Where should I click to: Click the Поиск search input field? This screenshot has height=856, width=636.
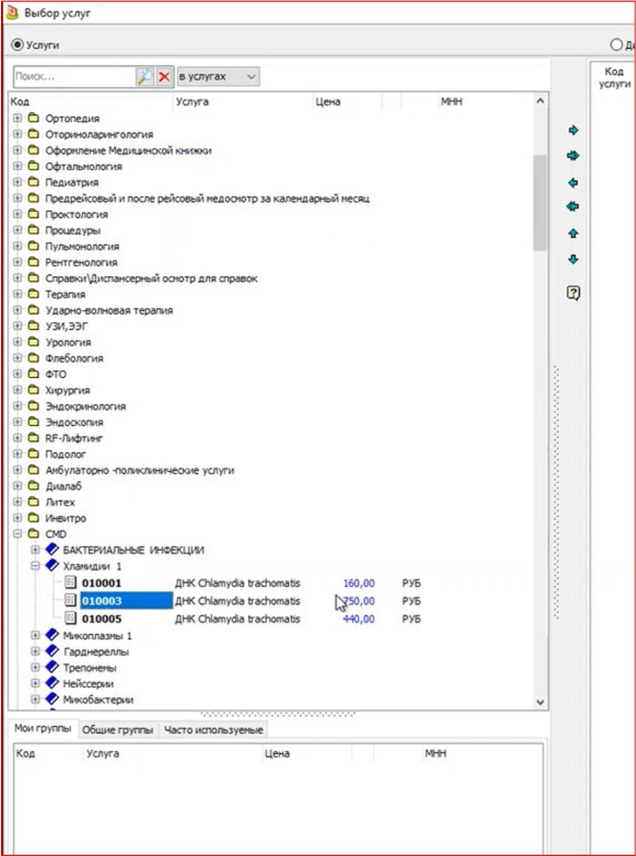tap(72, 77)
